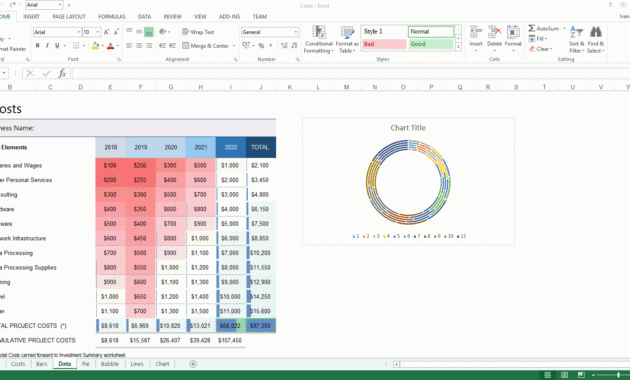The height and width of the screenshot is (380, 630).
Task: Open FORMULAS ribbon tab
Action: click(112, 16)
